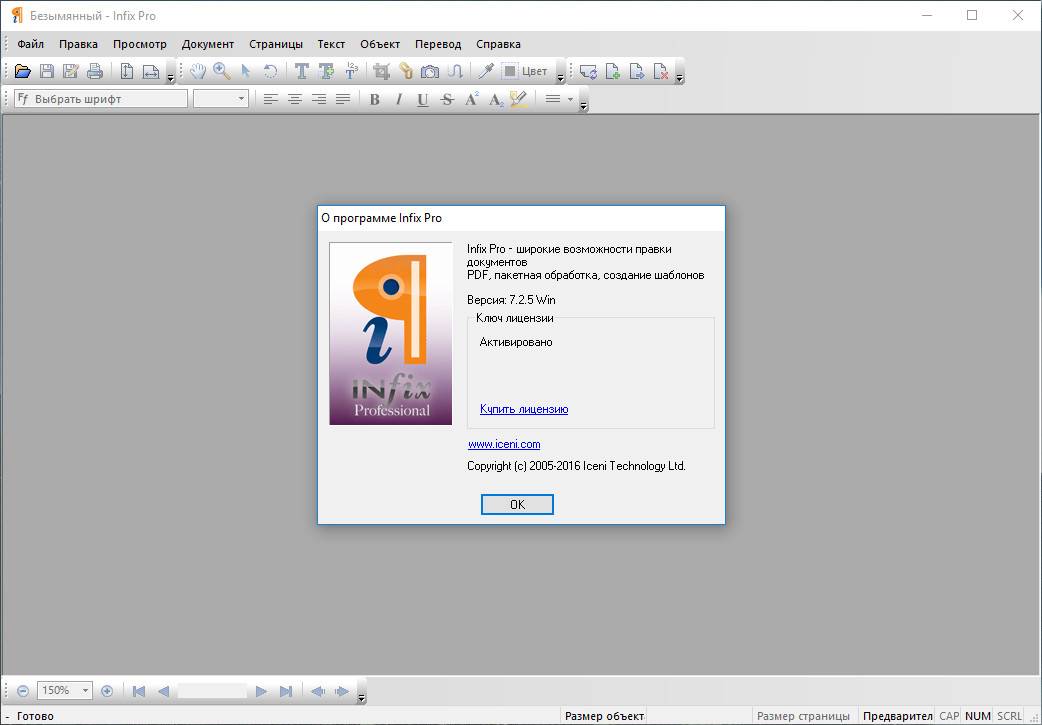Screen dimensions: 1042x725
Task: Click the Open file folder icon
Action: click(22, 71)
